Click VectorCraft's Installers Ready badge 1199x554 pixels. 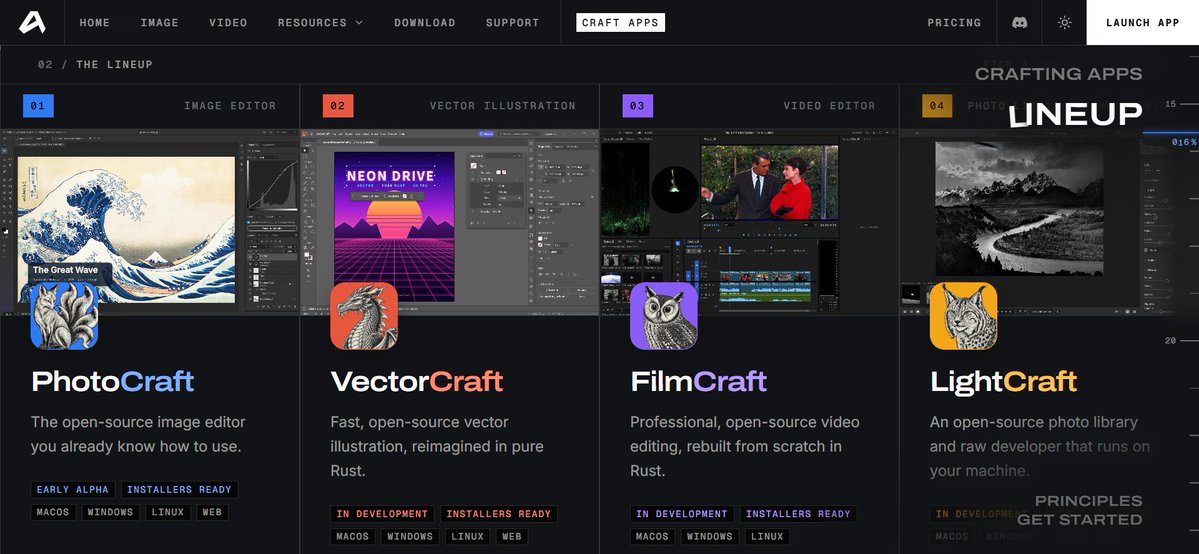point(499,514)
